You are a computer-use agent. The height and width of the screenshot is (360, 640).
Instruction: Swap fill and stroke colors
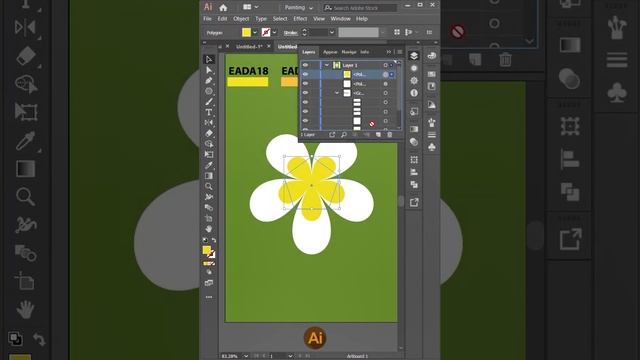(214, 240)
